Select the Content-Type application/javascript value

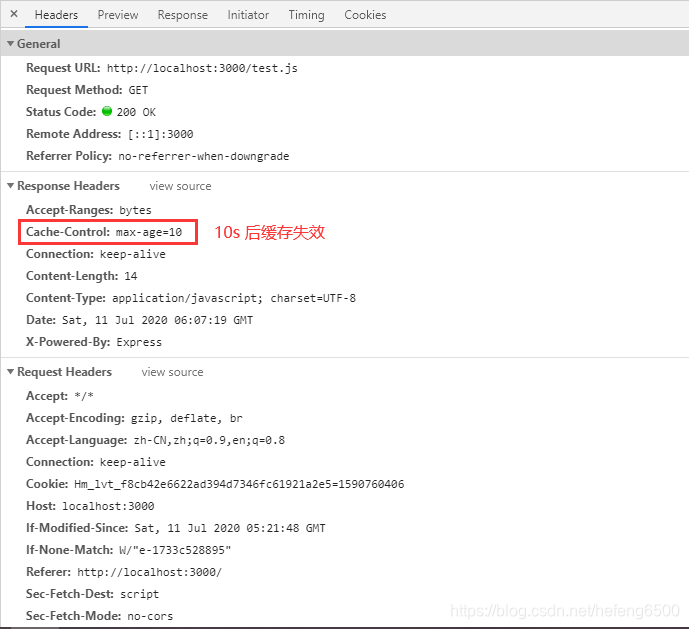coord(234,298)
